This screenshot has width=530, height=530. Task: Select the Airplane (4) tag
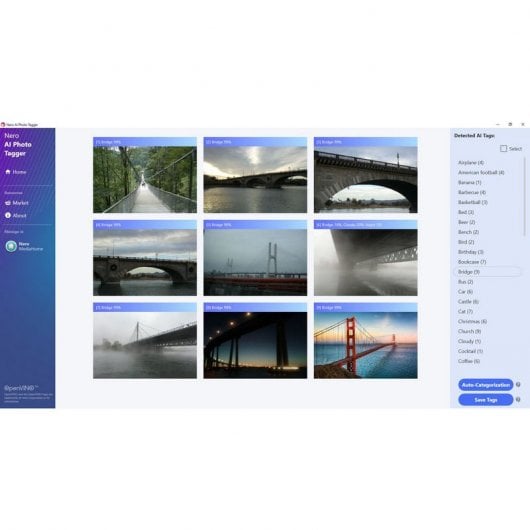(471, 163)
